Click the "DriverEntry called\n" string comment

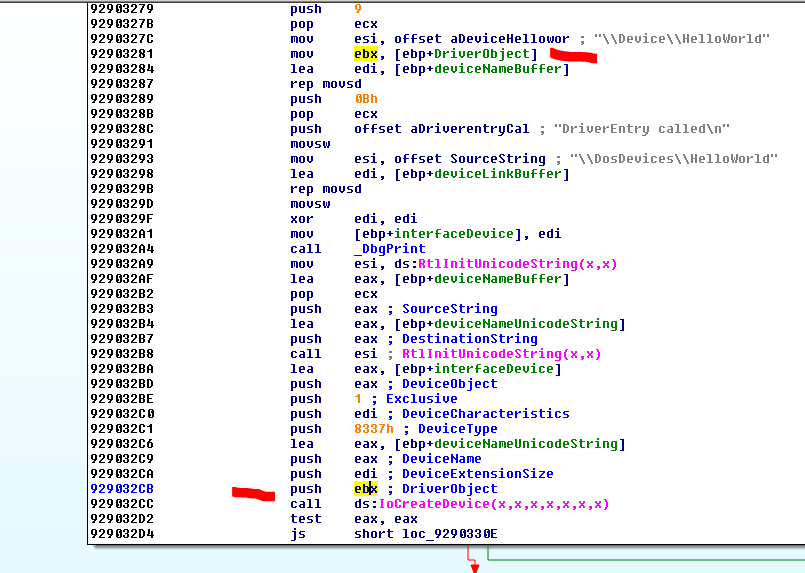pyautogui.click(x=646, y=129)
